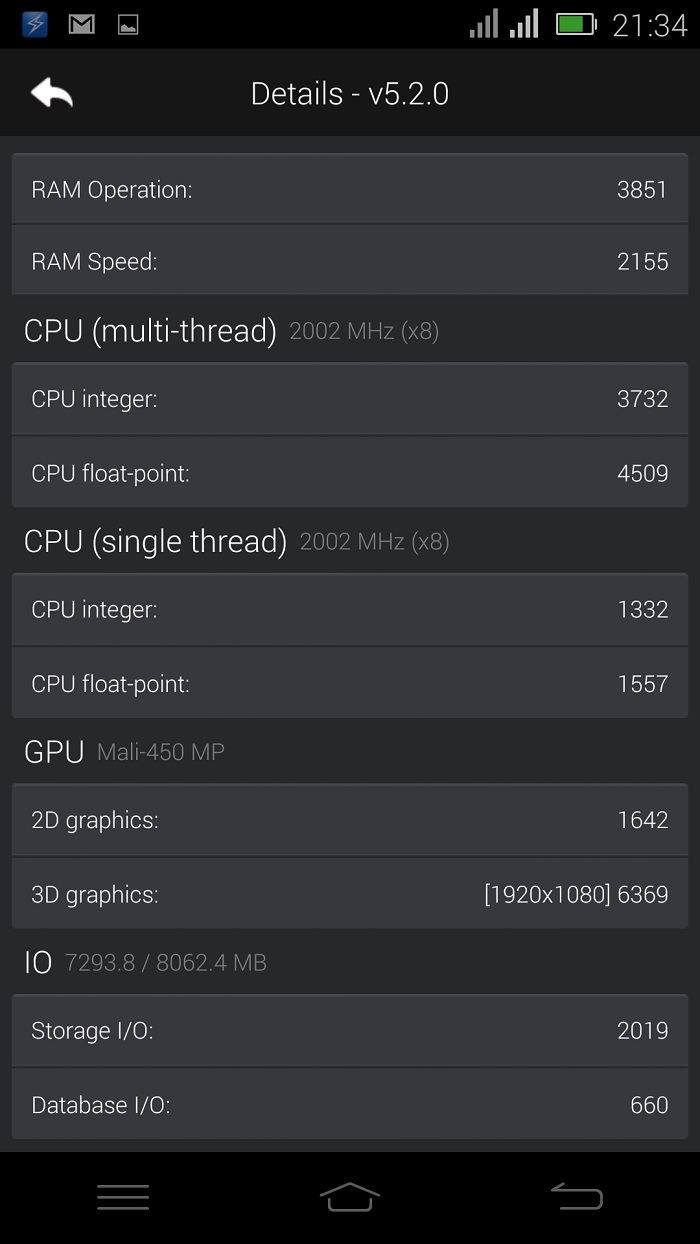Tap the Storage I/O score row
This screenshot has width=700, height=1244.
[x=350, y=1030]
